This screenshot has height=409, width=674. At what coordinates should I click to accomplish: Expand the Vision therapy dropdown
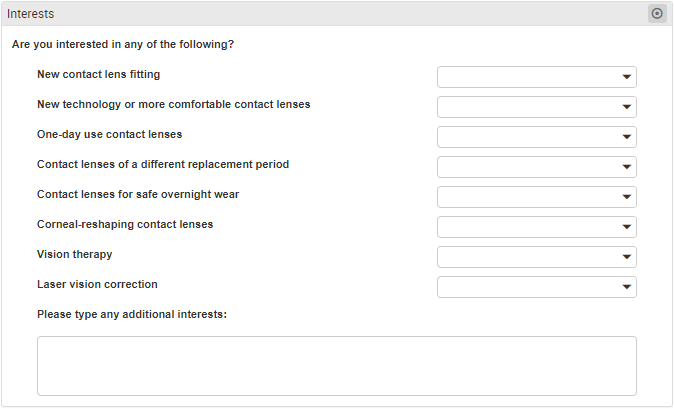click(536, 257)
